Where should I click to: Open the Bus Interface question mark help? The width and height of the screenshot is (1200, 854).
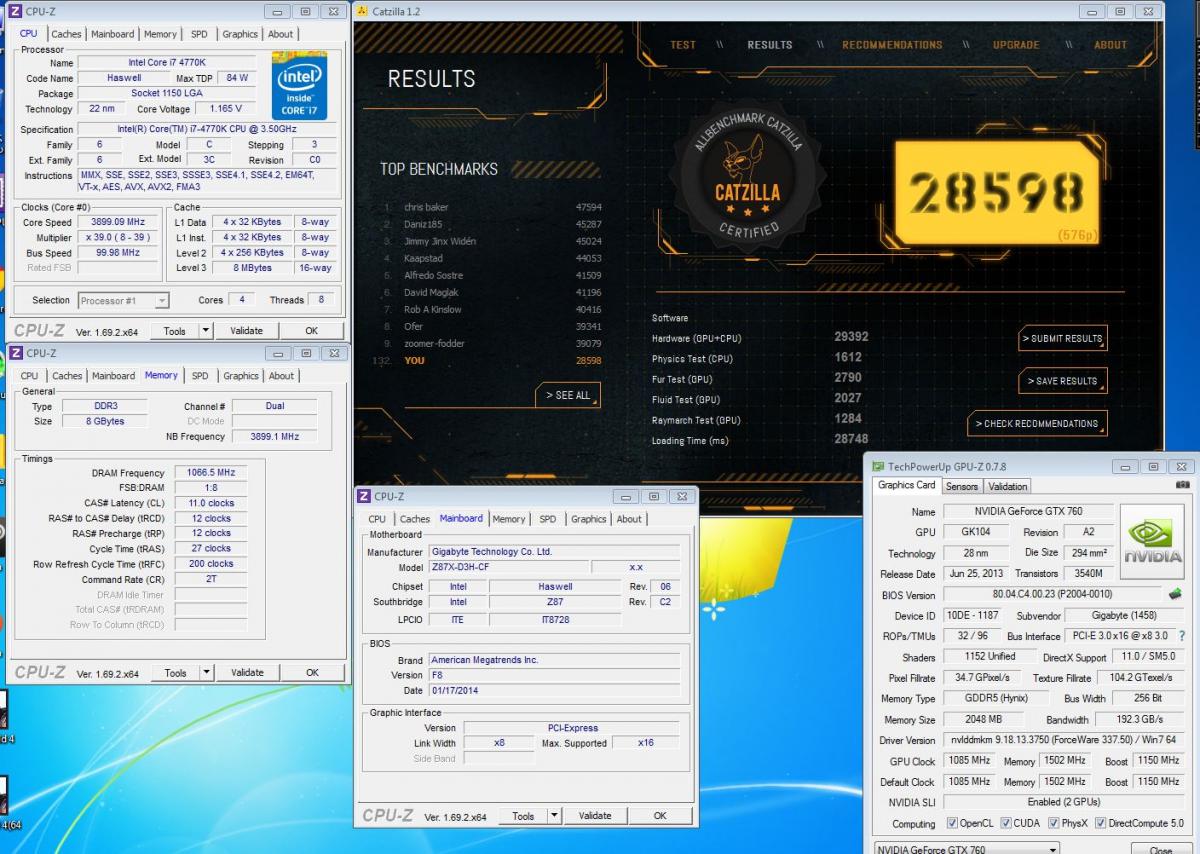click(x=1182, y=636)
